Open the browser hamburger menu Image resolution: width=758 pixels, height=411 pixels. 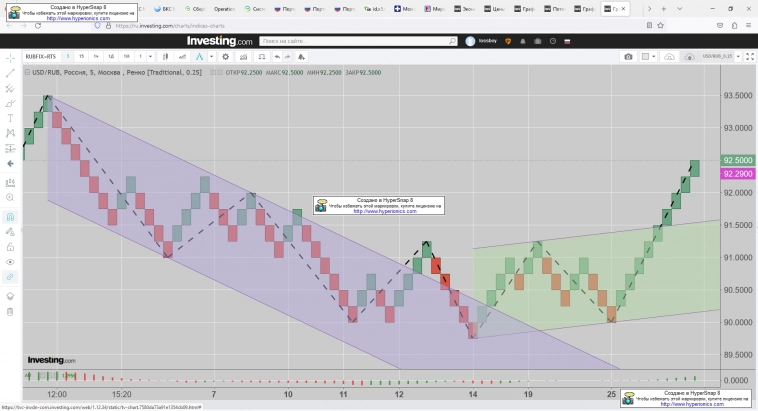pos(749,26)
